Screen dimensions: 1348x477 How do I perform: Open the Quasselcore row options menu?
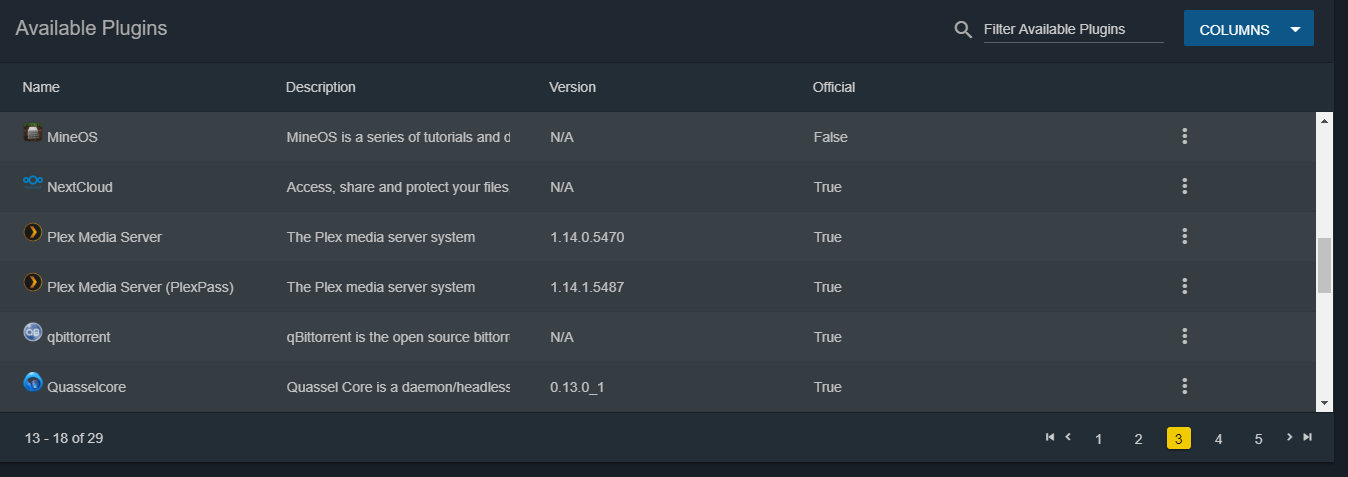tap(1184, 386)
